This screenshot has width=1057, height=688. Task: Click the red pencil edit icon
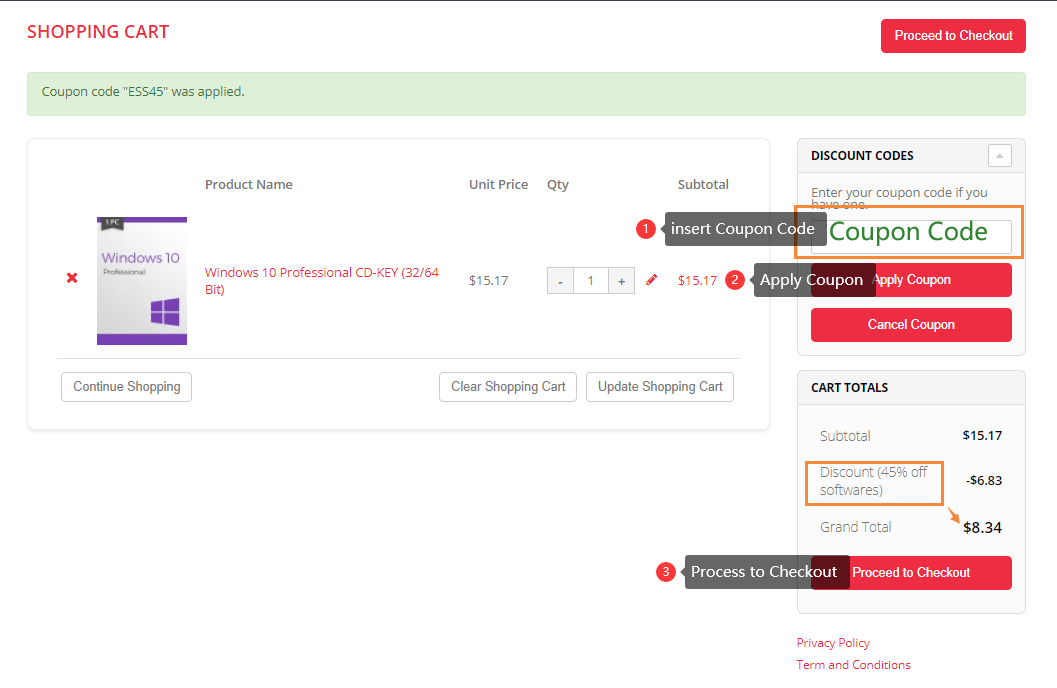[652, 280]
